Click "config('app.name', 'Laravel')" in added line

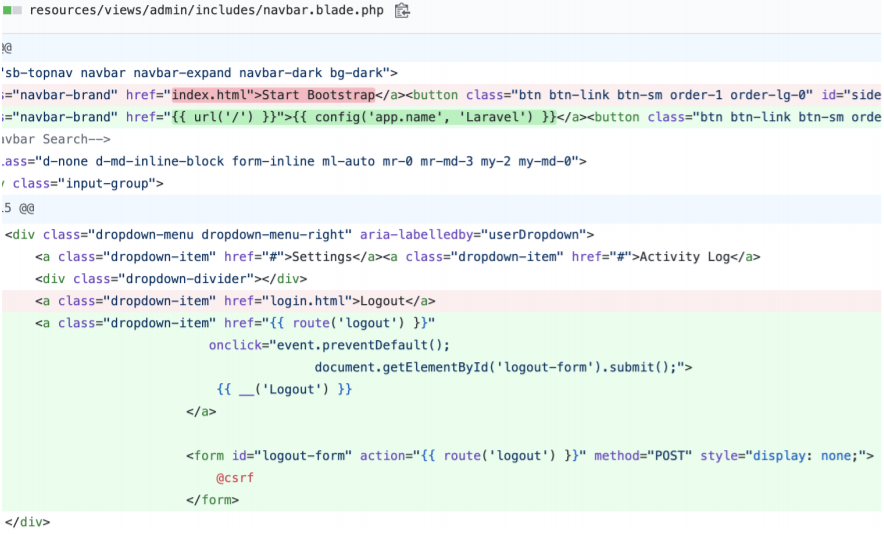(423, 117)
